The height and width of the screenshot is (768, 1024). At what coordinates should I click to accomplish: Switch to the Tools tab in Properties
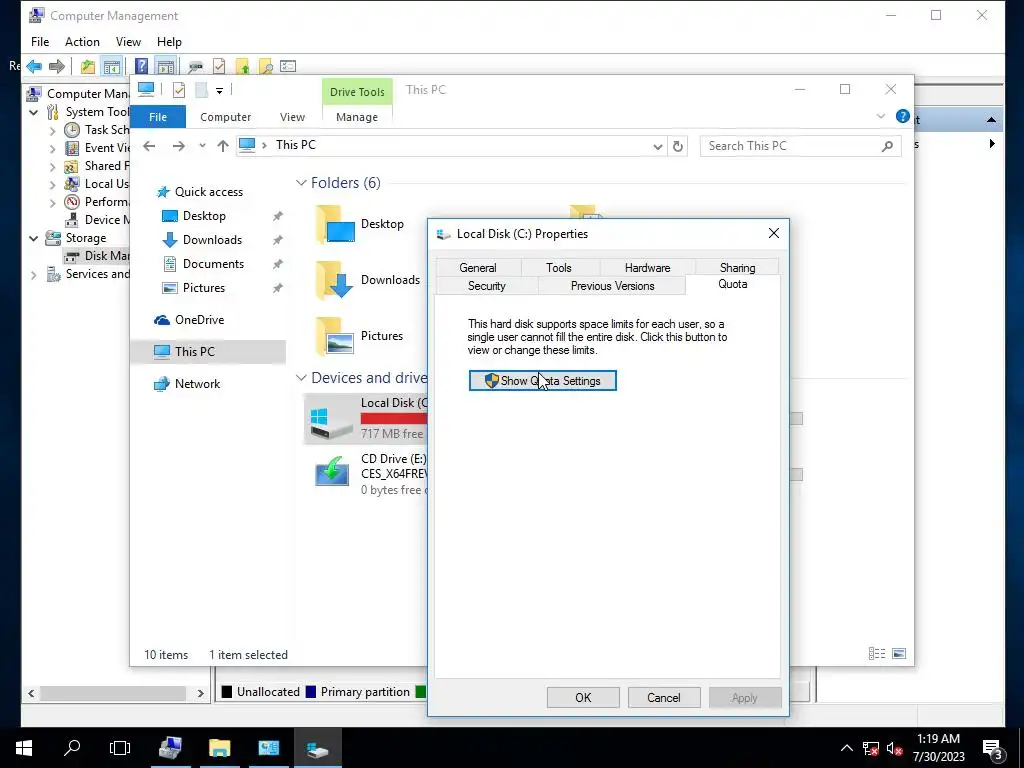point(558,268)
